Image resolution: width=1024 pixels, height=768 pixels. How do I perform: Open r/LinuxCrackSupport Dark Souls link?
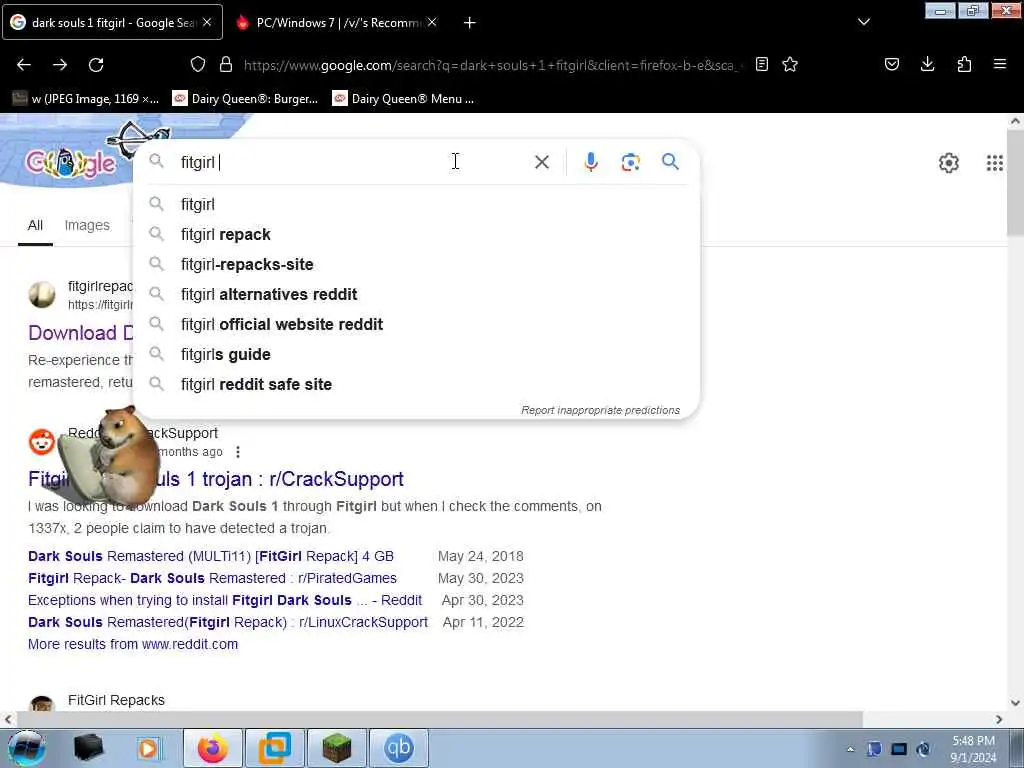(228, 622)
